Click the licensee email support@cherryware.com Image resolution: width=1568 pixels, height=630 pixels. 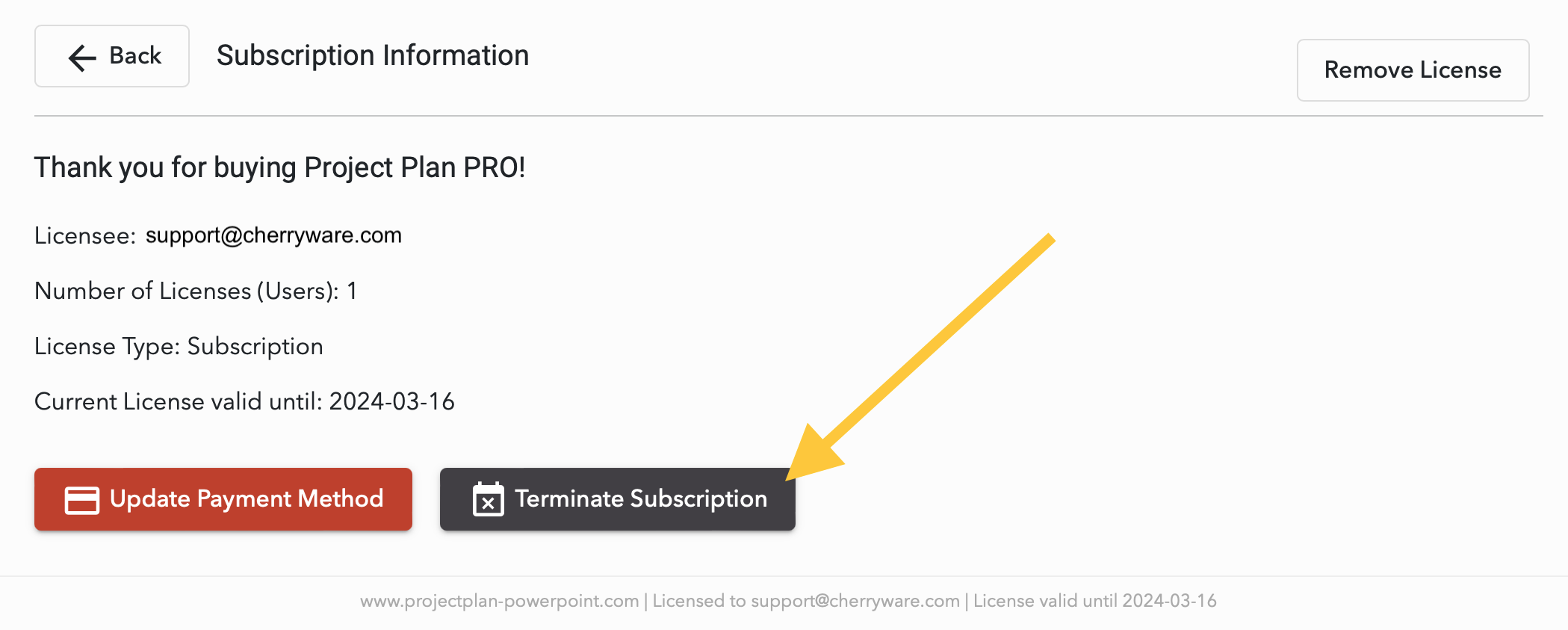273,235
